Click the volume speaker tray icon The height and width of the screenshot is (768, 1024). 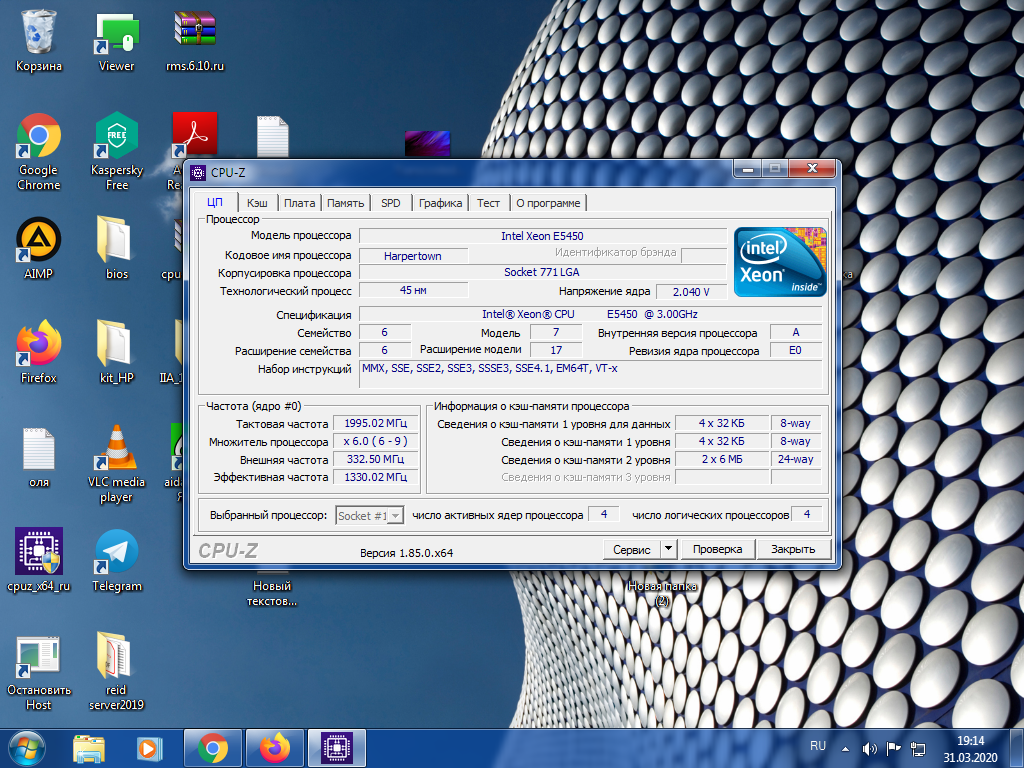click(869, 747)
